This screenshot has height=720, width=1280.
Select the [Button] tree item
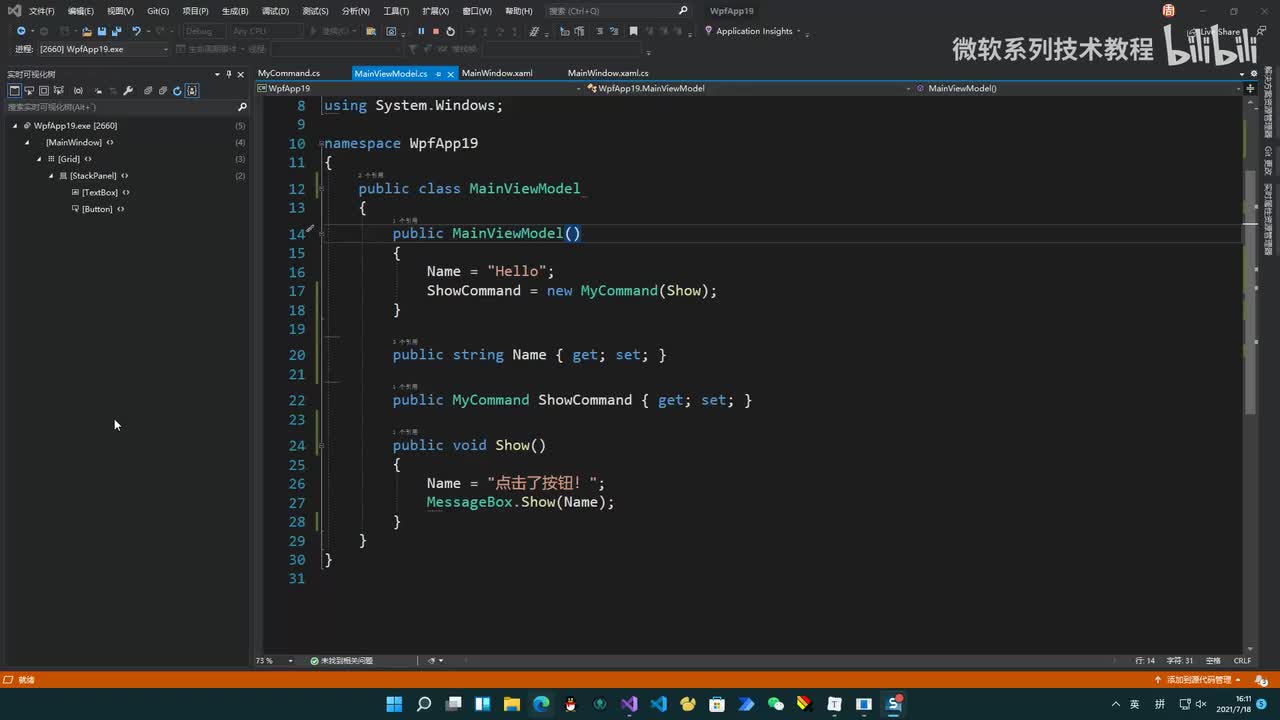coord(97,209)
